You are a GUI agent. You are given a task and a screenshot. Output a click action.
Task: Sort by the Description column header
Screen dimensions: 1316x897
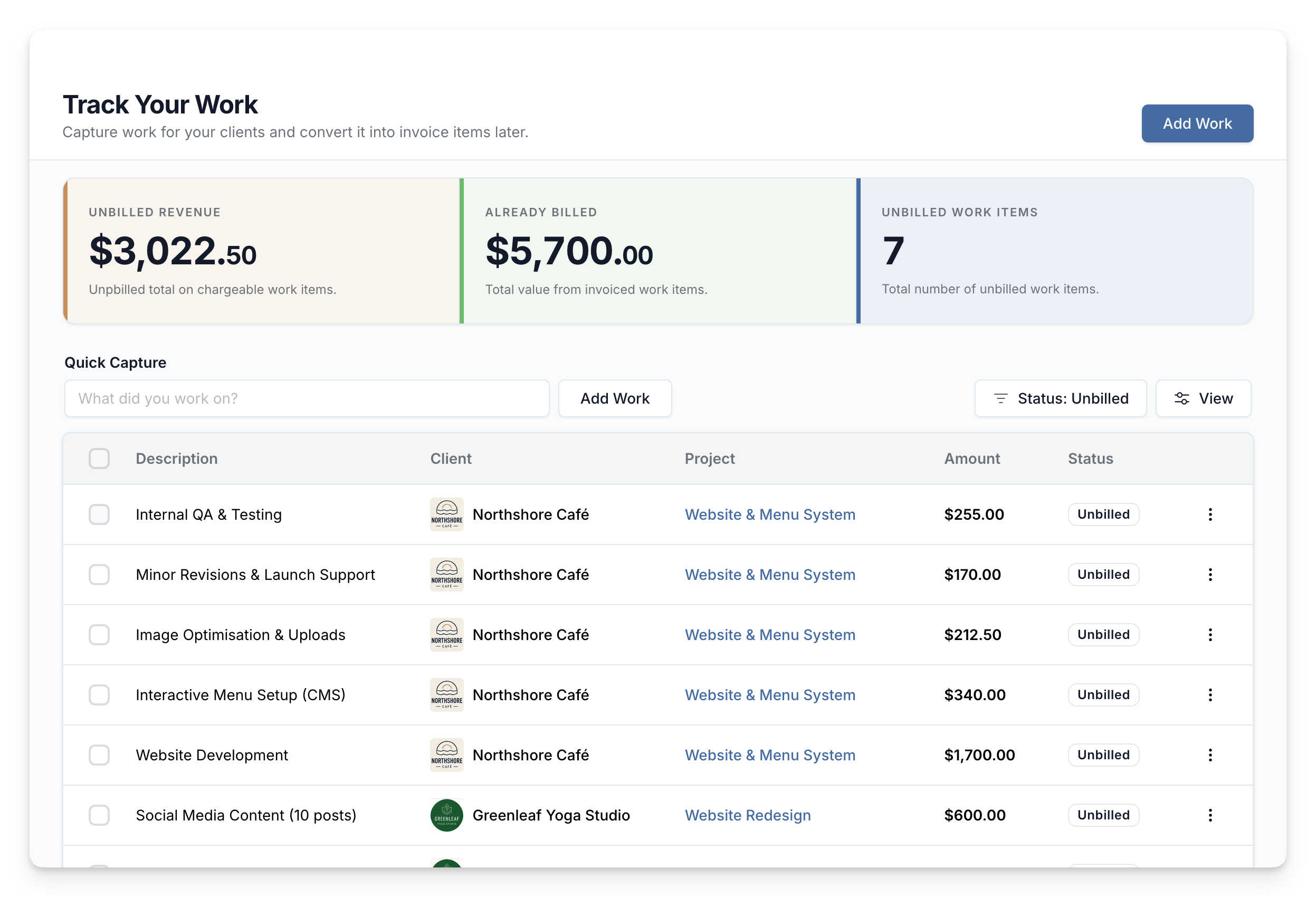(x=177, y=458)
